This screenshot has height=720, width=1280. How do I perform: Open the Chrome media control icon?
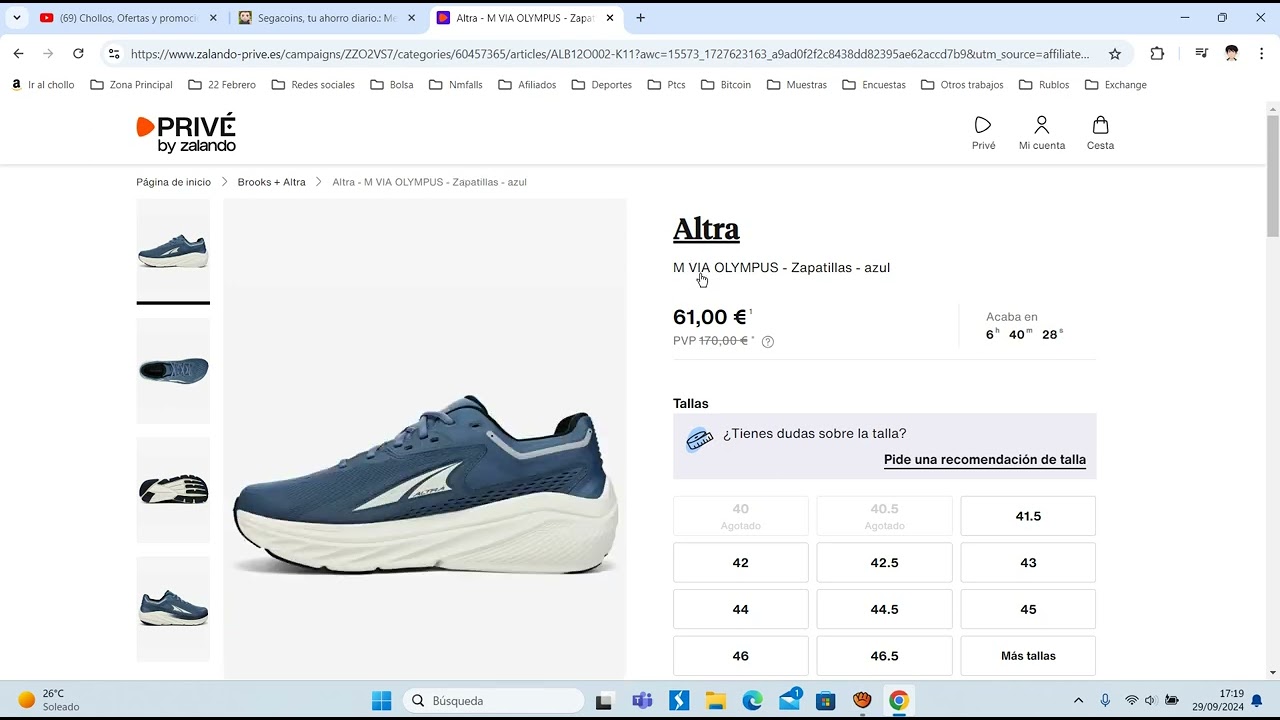(x=1202, y=54)
